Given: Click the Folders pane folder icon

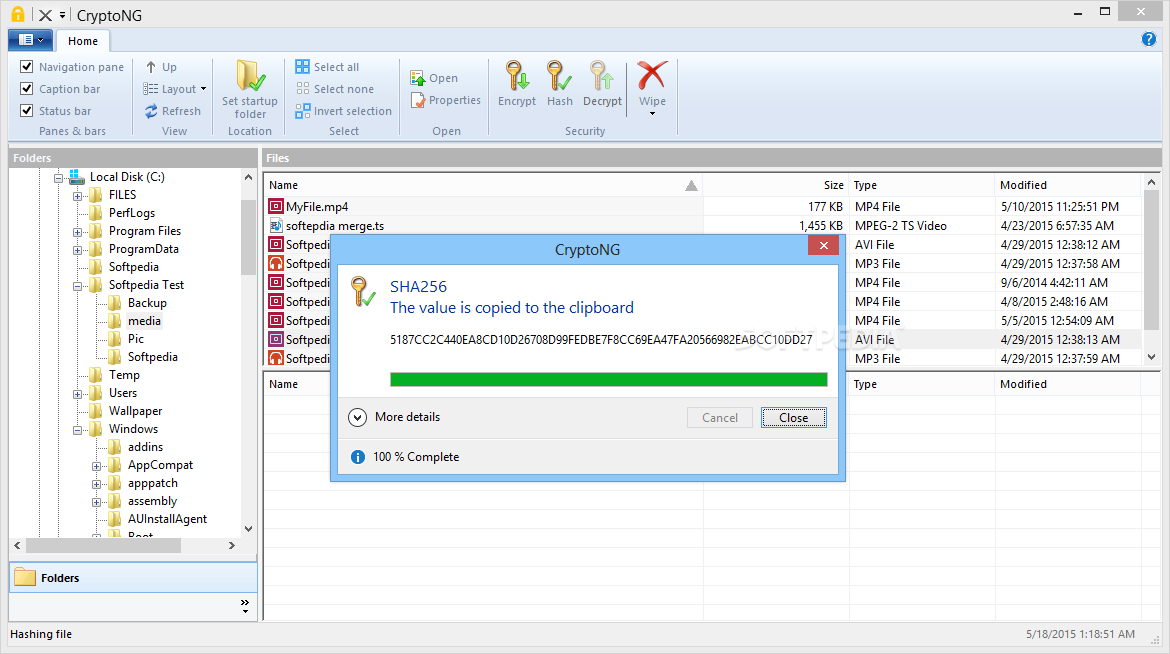Looking at the screenshot, I should (25, 577).
